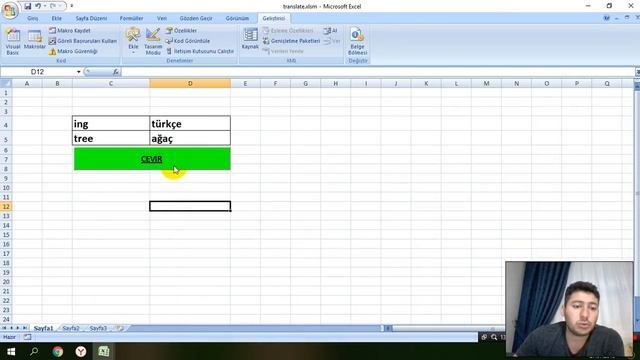Open the Veri tab
Image resolution: width=640 pixels, height=360 pixels.
[162, 18]
